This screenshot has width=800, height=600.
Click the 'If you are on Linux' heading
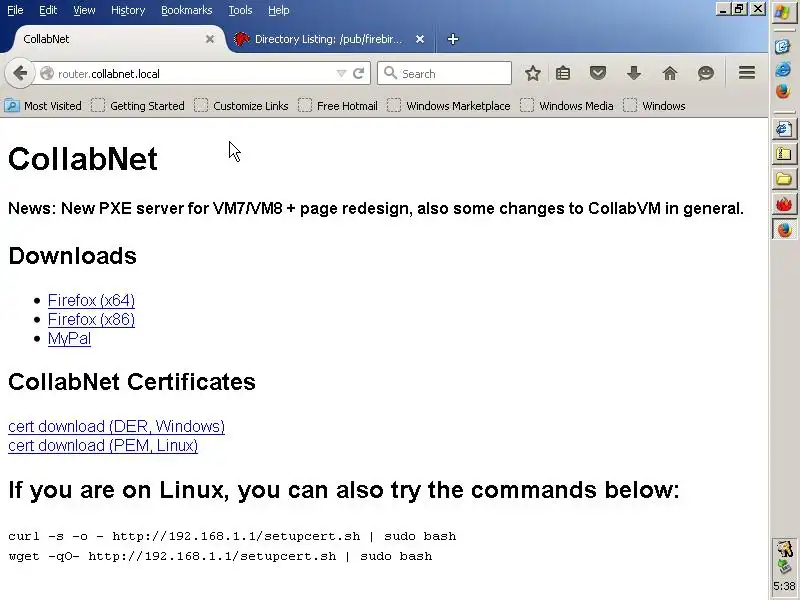click(x=344, y=489)
